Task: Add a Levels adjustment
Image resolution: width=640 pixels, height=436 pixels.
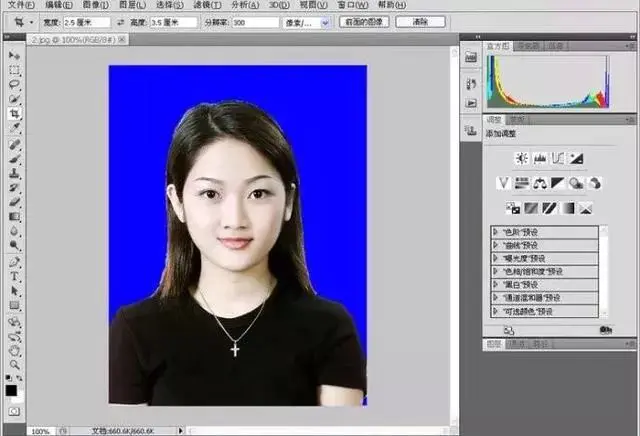Action: tap(540, 158)
